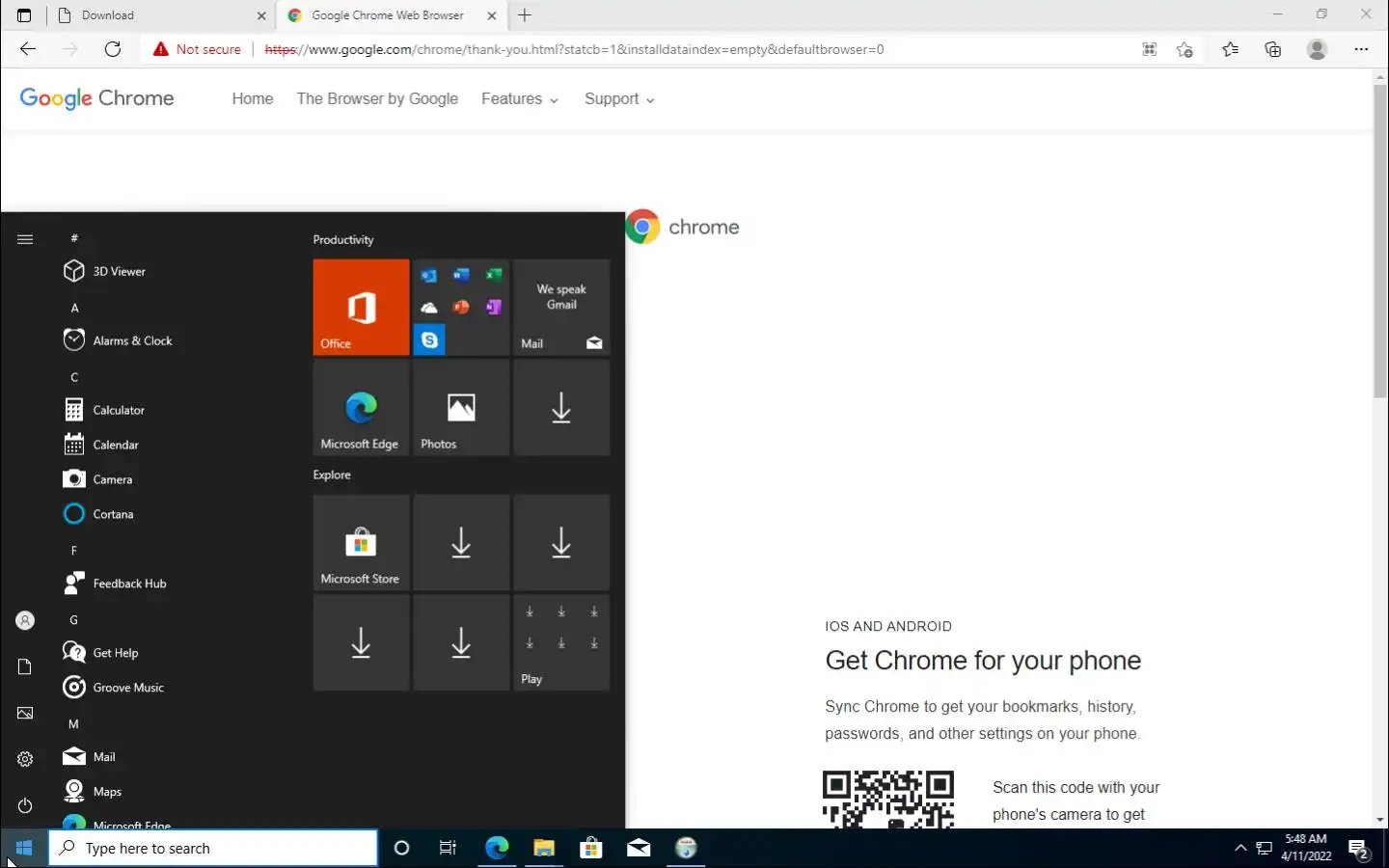Open Mail from the taskbar
Screen dimensions: 1389x868
click(x=639, y=849)
